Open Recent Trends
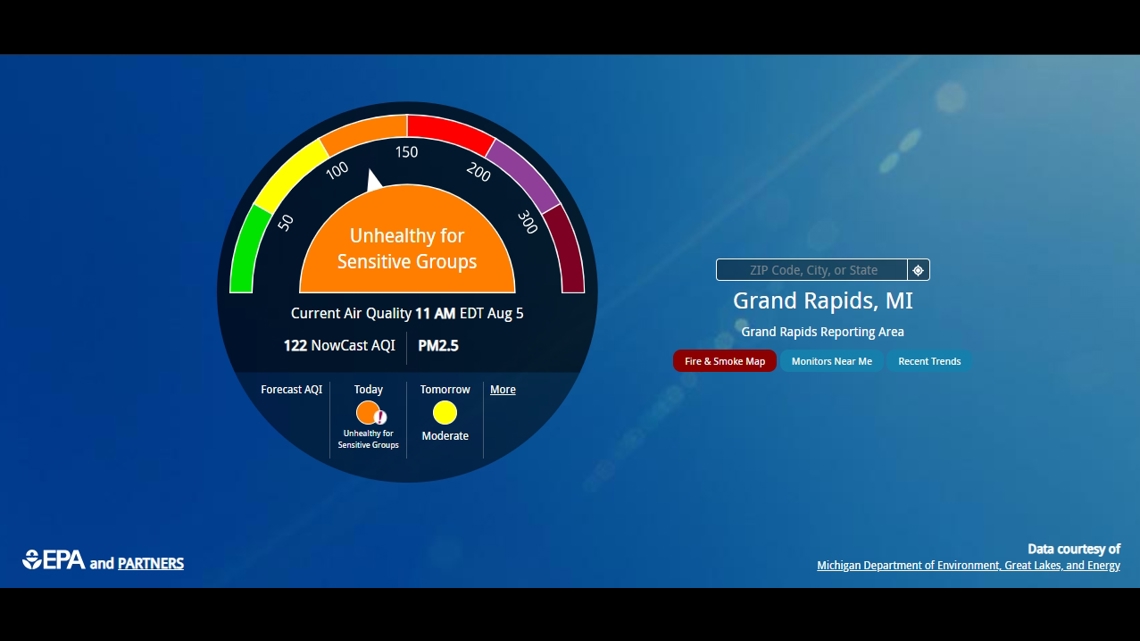The image size is (1140, 641). (929, 361)
